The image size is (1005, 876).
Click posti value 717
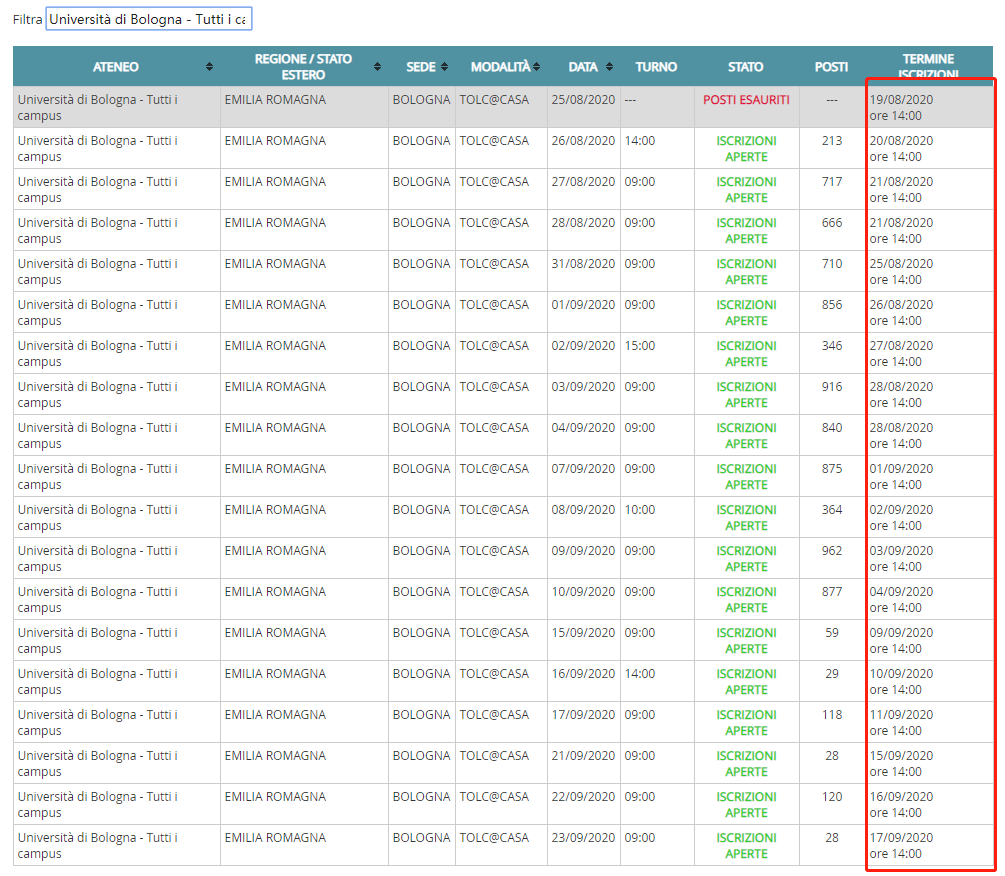pos(832,182)
